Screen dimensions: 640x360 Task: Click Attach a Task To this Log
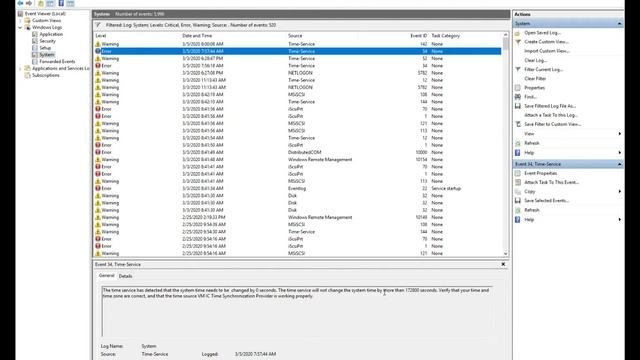point(551,115)
